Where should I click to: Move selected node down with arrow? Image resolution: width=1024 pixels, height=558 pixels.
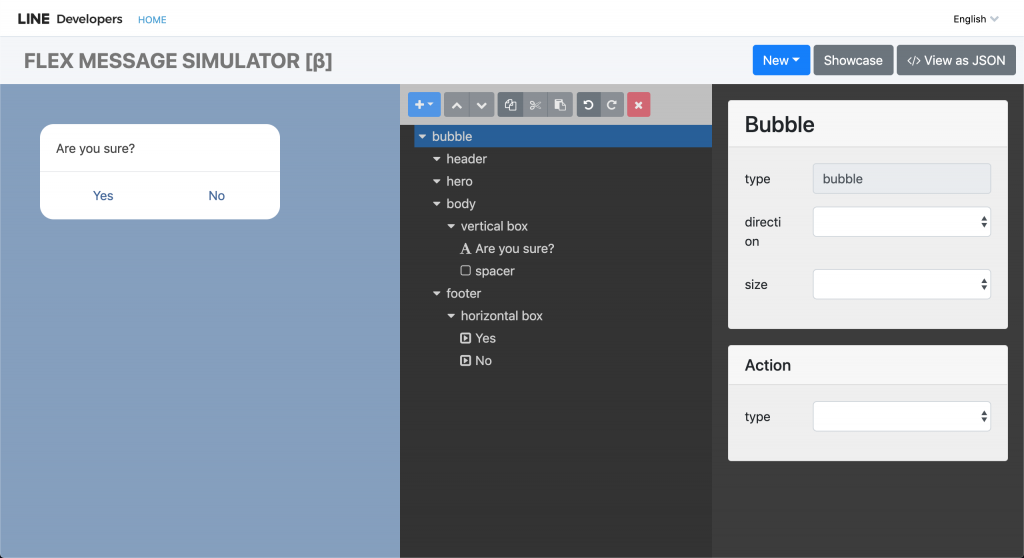coord(481,105)
